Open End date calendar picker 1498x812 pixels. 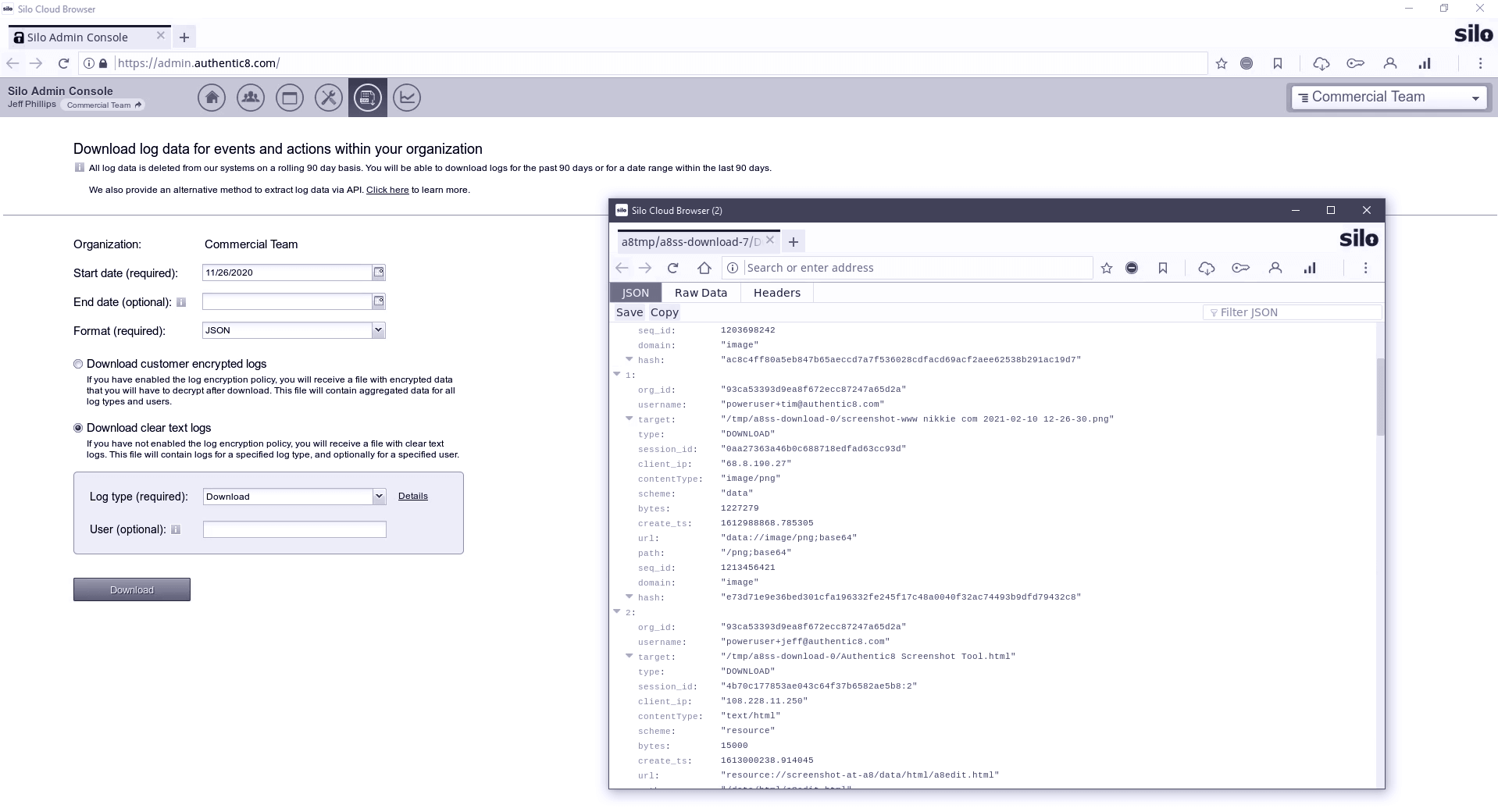(379, 301)
